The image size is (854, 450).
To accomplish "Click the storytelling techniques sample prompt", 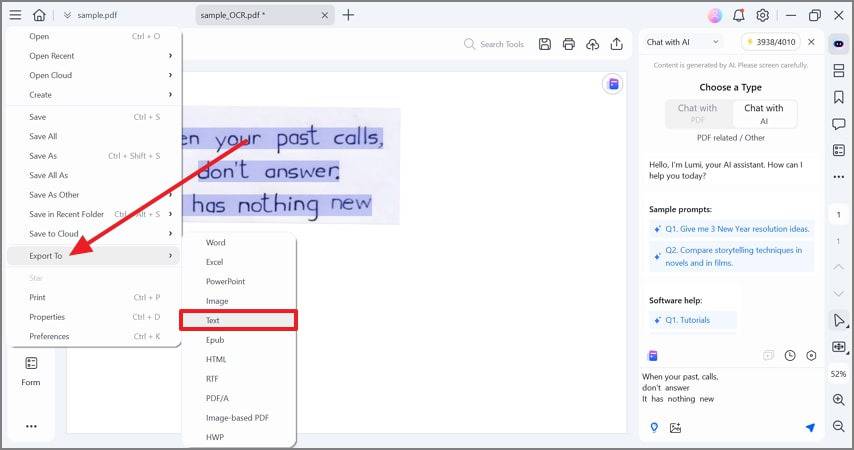I will point(731,256).
